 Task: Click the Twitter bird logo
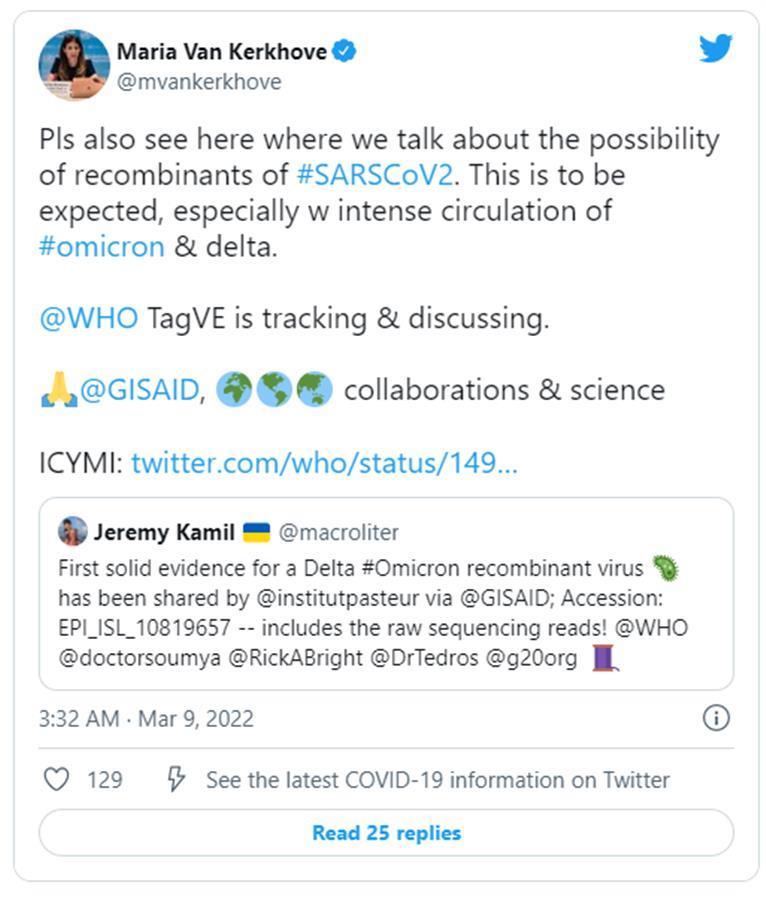click(x=715, y=49)
